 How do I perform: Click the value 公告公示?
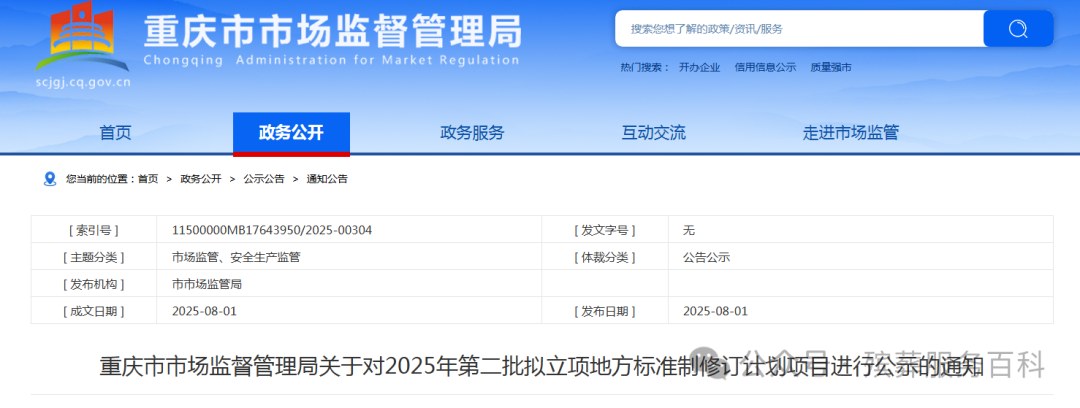point(706,257)
